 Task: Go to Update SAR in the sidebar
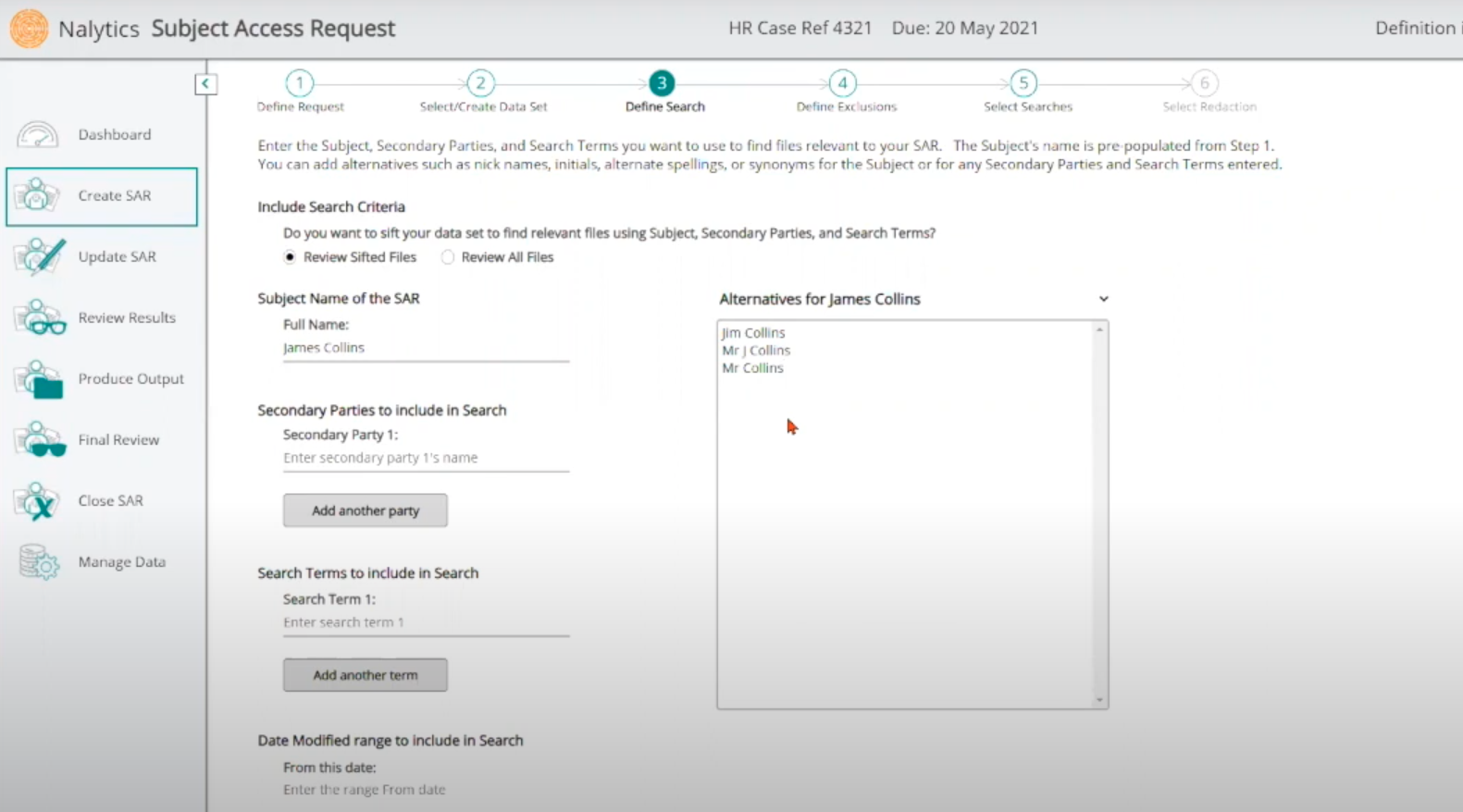point(102,257)
